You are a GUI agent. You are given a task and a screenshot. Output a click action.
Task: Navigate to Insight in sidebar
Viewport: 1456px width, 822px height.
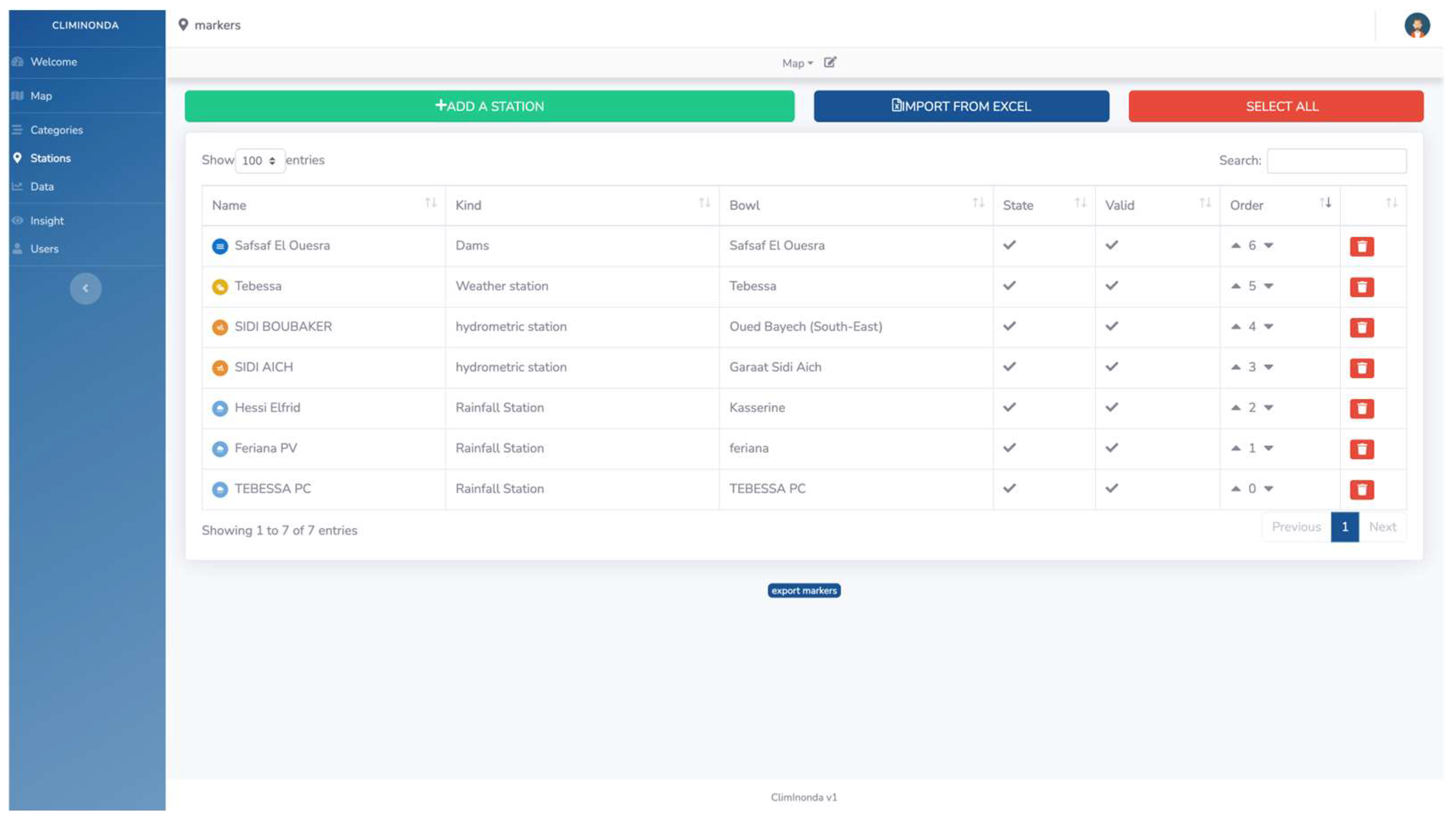point(47,220)
